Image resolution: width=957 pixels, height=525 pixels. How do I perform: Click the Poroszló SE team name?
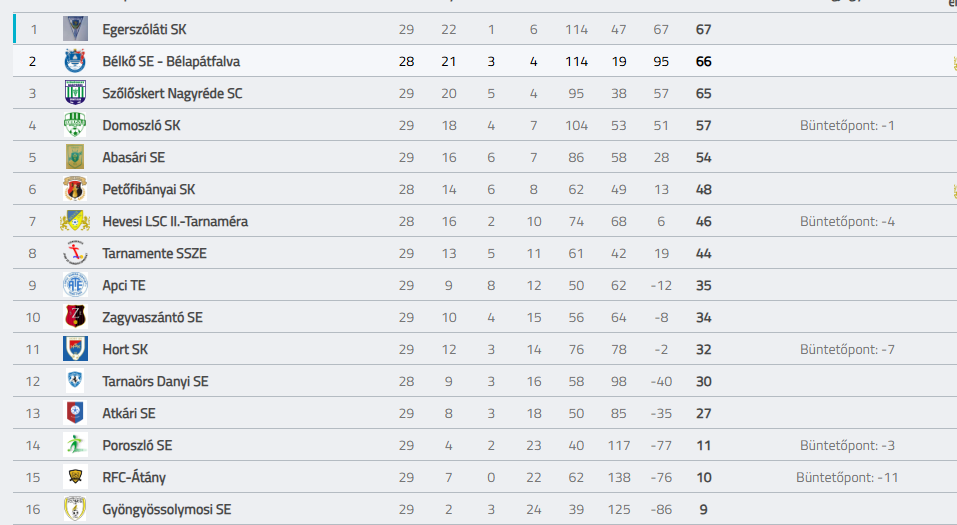[137, 446]
